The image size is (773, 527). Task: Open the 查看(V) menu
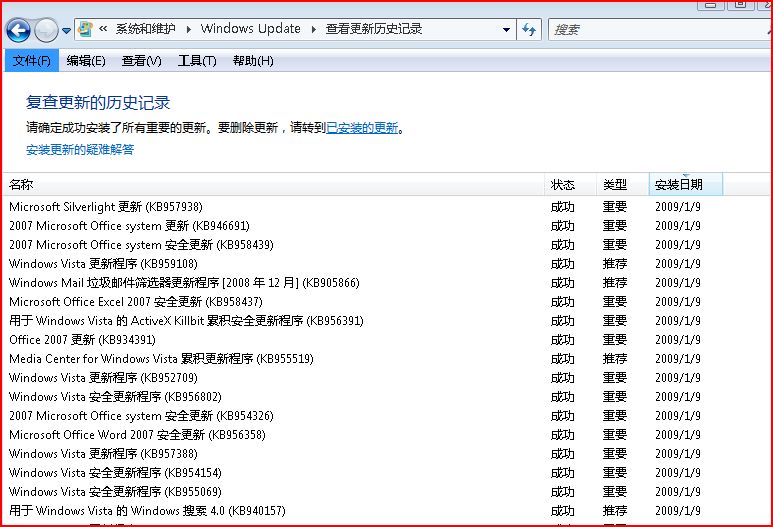141,61
